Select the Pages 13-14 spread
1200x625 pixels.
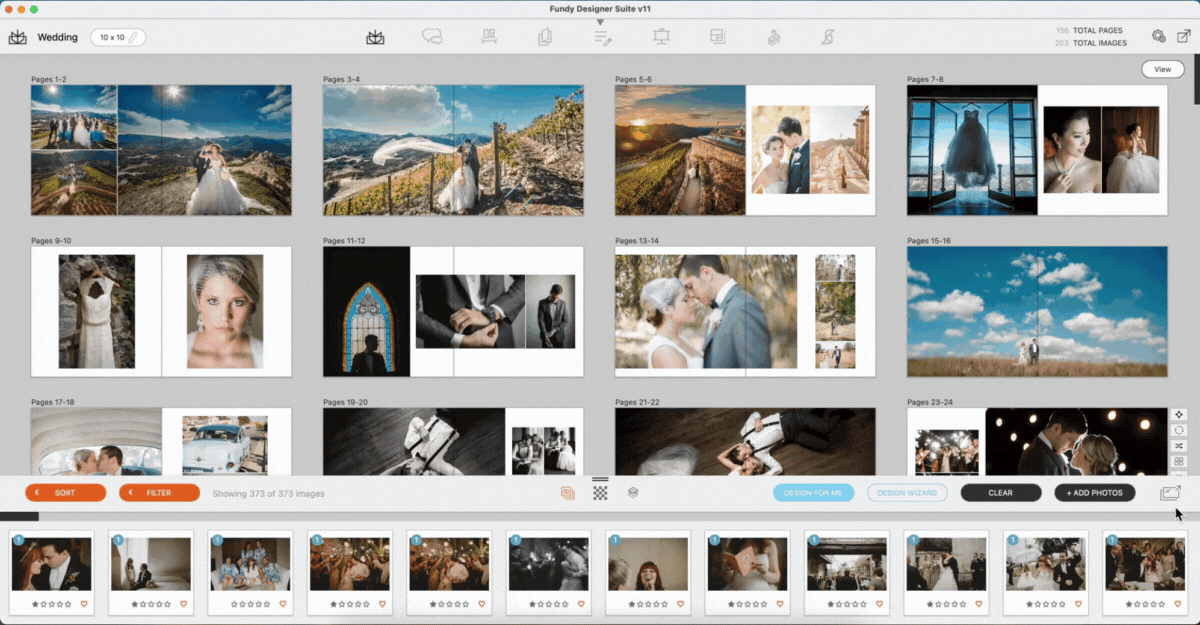click(x=745, y=311)
